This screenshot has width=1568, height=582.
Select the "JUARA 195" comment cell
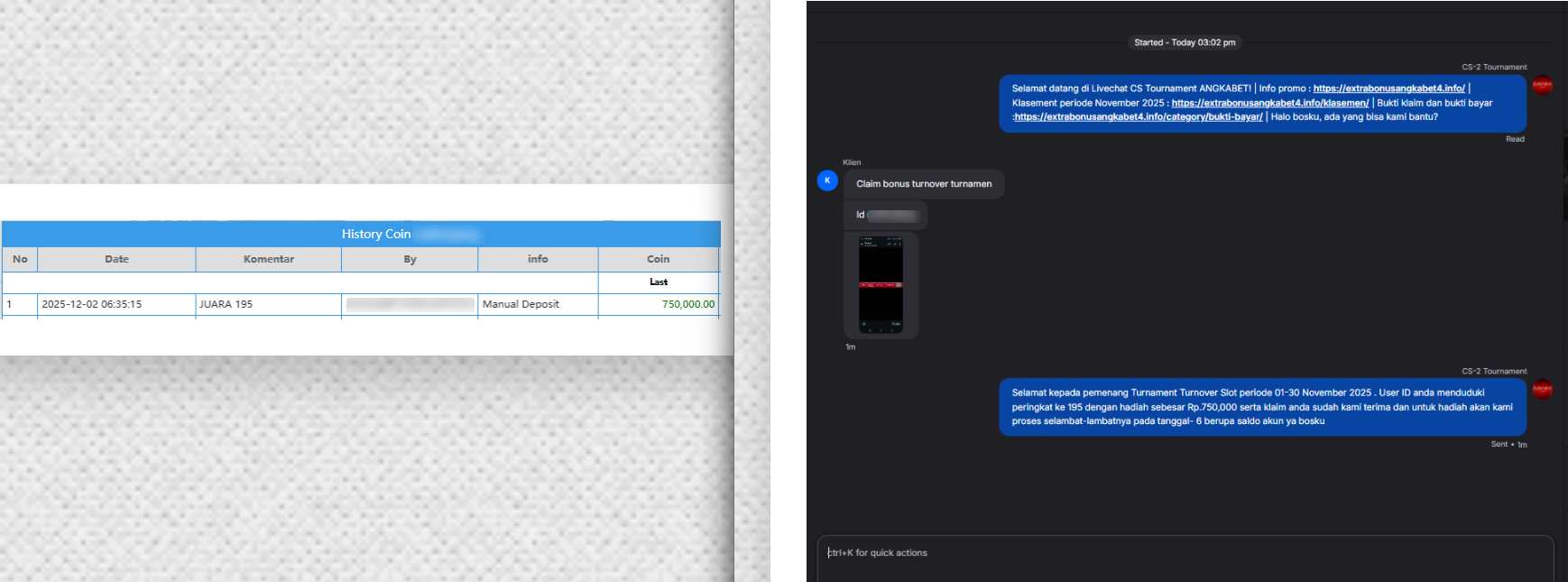pos(226,304)
